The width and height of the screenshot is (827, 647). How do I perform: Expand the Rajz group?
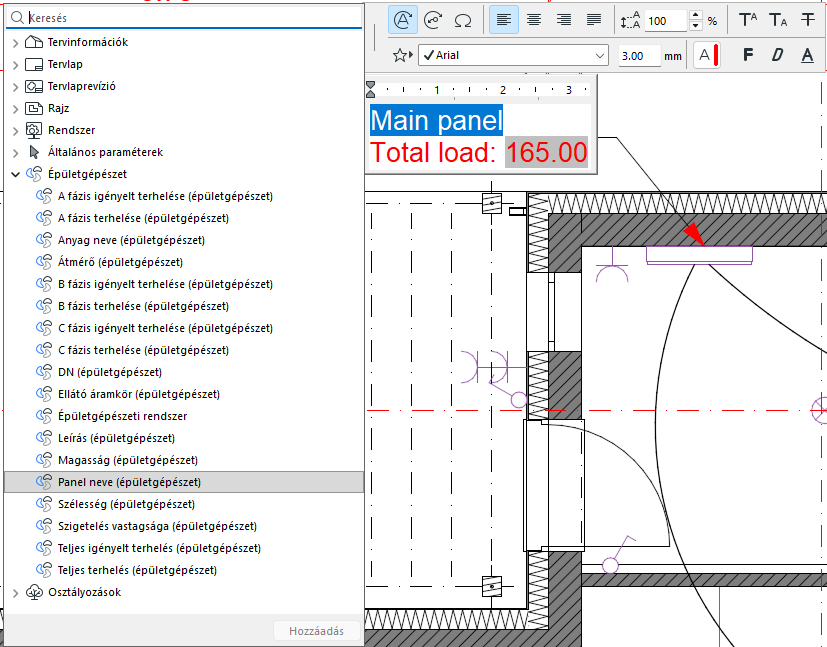tap(15, 109)
